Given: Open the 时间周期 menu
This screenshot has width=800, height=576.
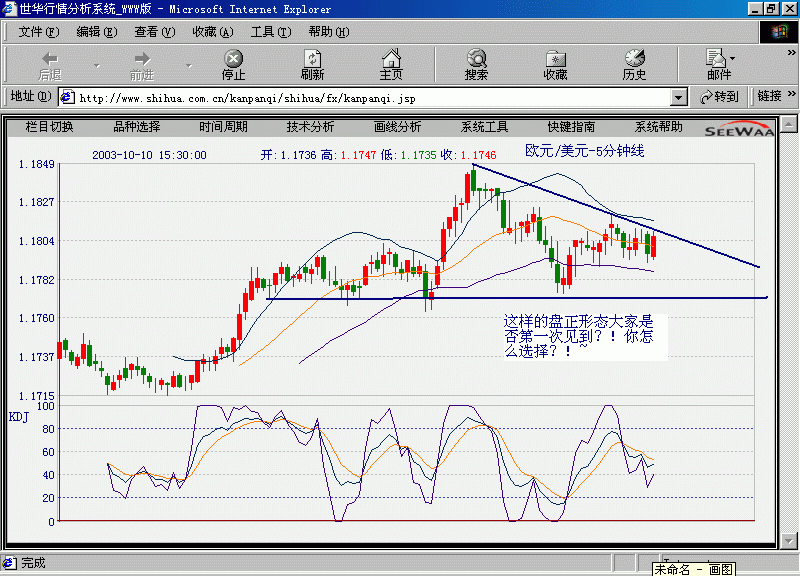Looking at the screenshot, I should [223, 127].
